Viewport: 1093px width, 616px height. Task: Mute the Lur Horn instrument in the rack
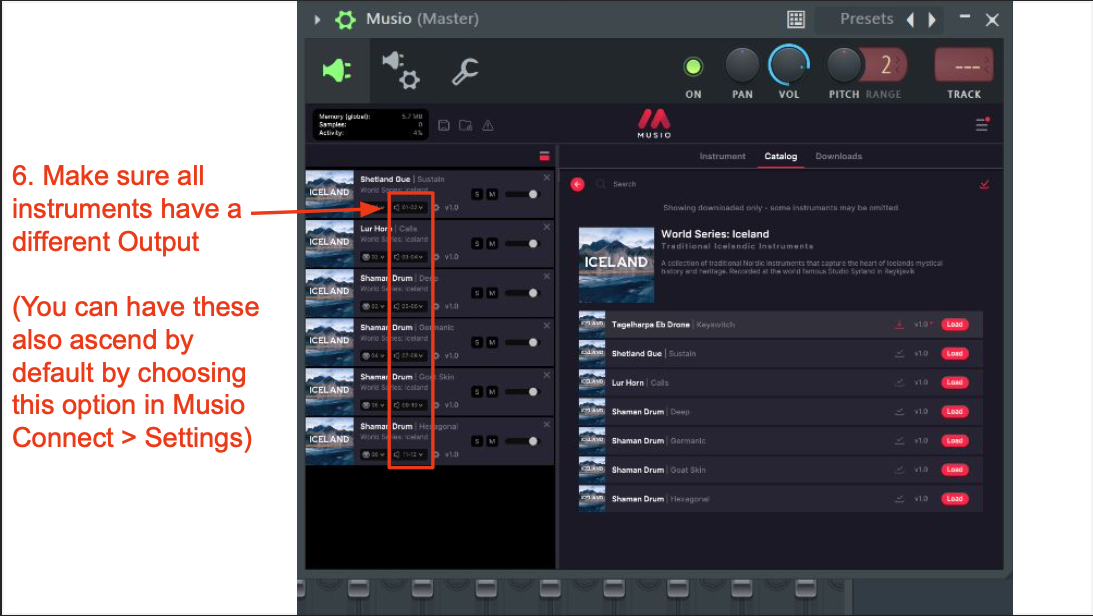coord(492,244)
